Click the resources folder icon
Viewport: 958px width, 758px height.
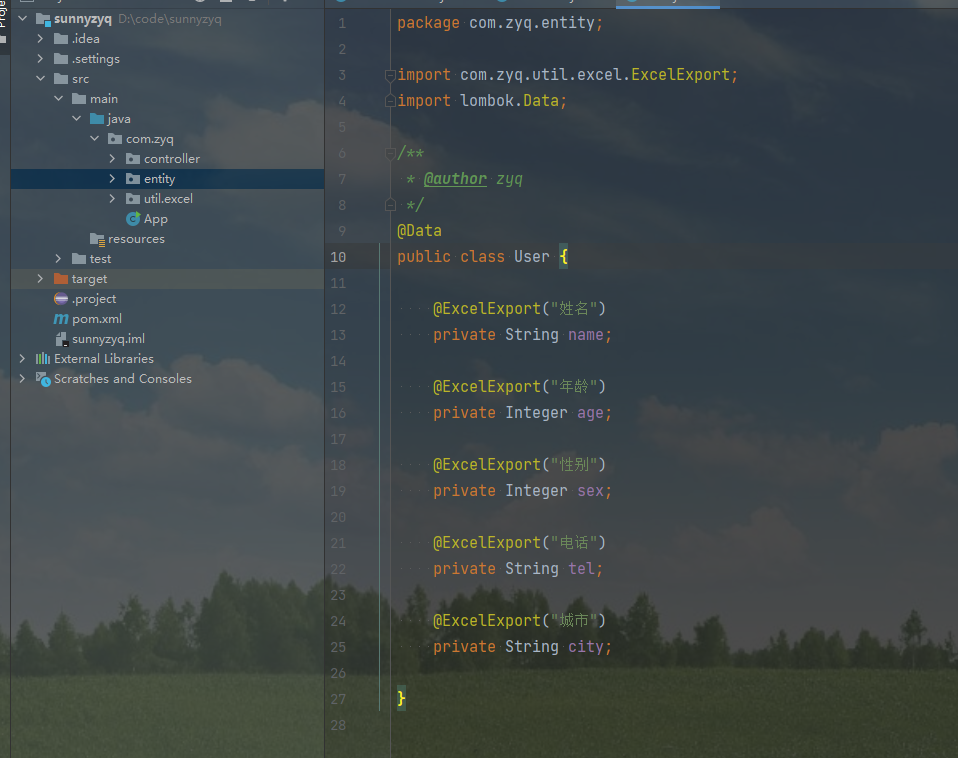pyautogui.click(x=97, y=239)
